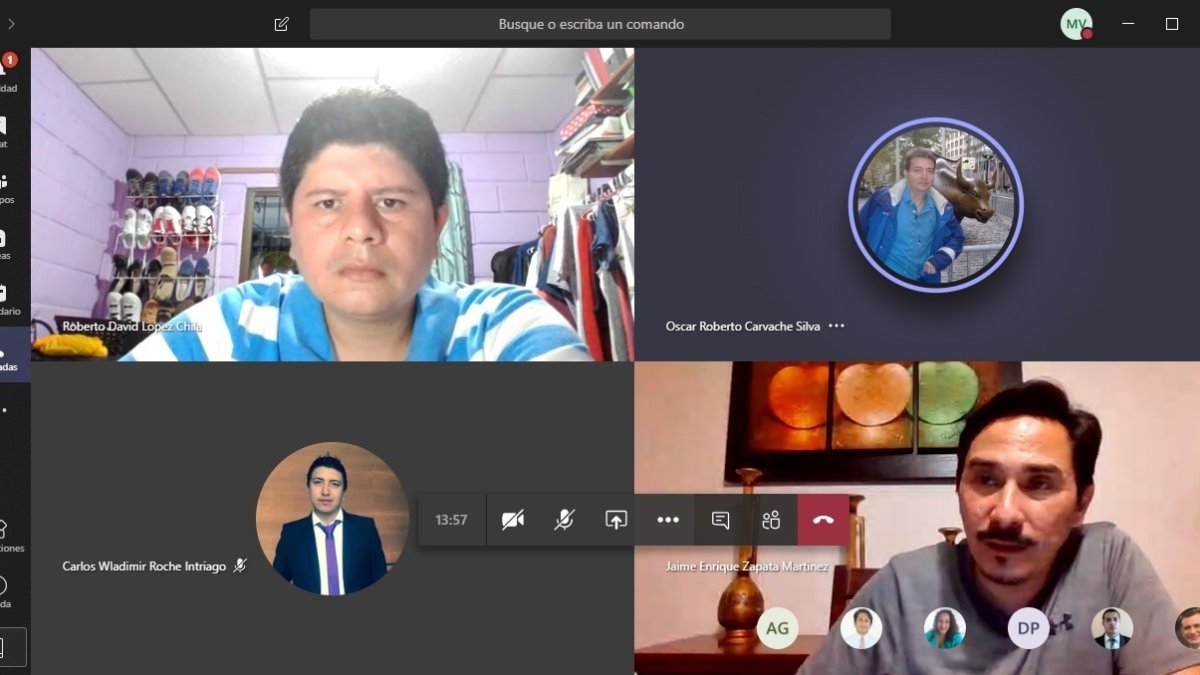Unmute the microphone in meeting toolbar
This screenshot has width=1200, height=675.
pos(564,520)
